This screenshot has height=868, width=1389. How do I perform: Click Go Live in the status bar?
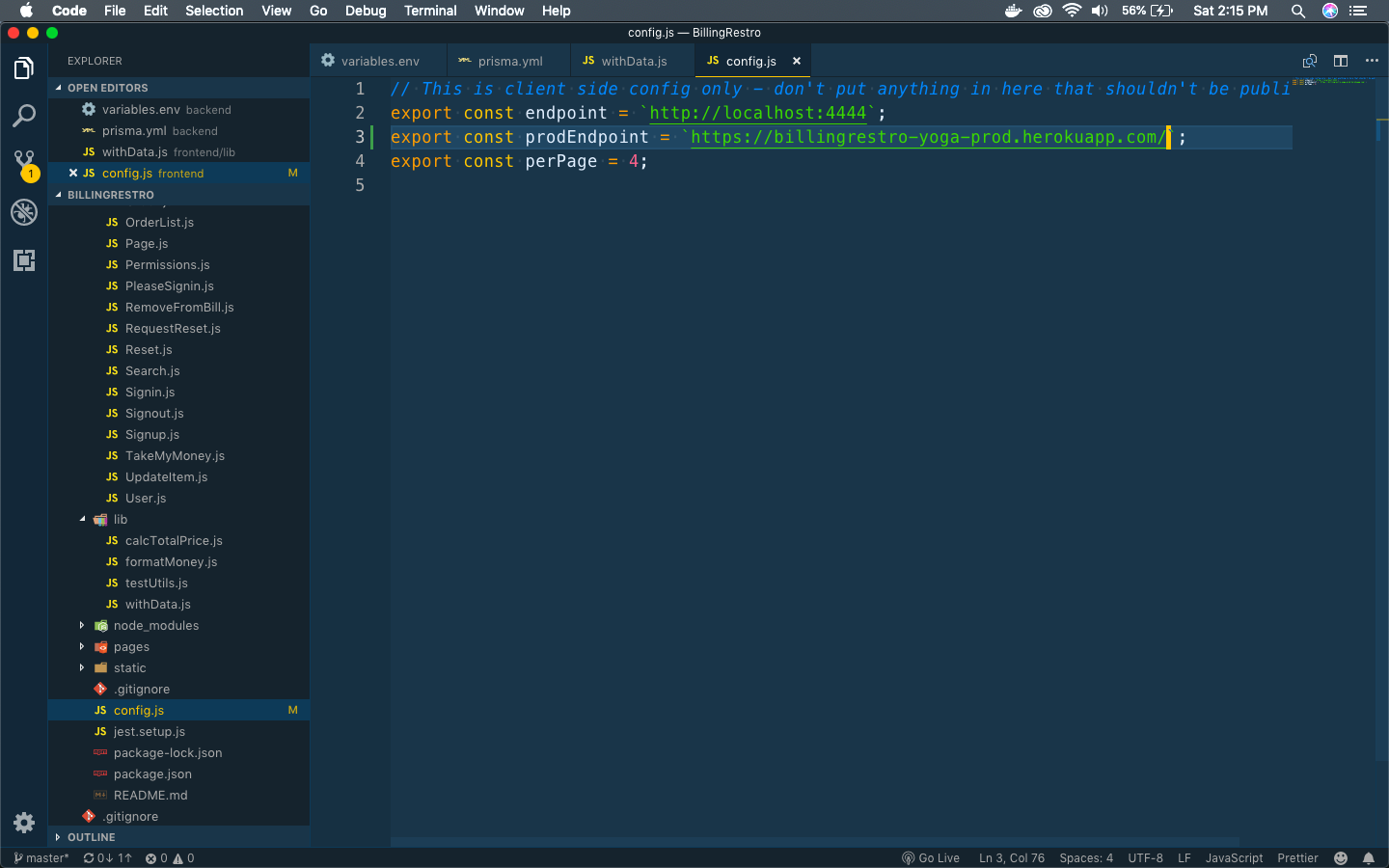(931, 858)
